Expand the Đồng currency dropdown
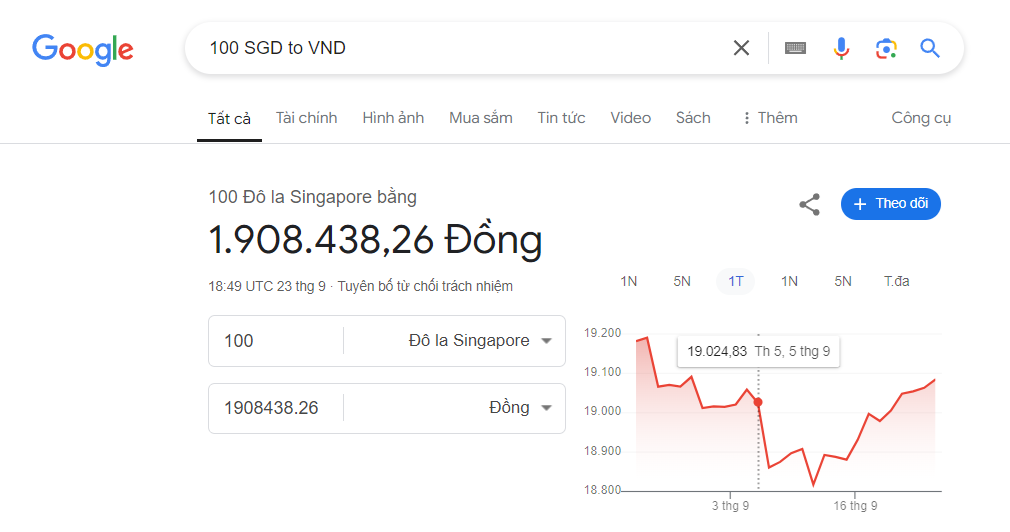Viewport: 1010px width, 532px height. click(520, 408)
